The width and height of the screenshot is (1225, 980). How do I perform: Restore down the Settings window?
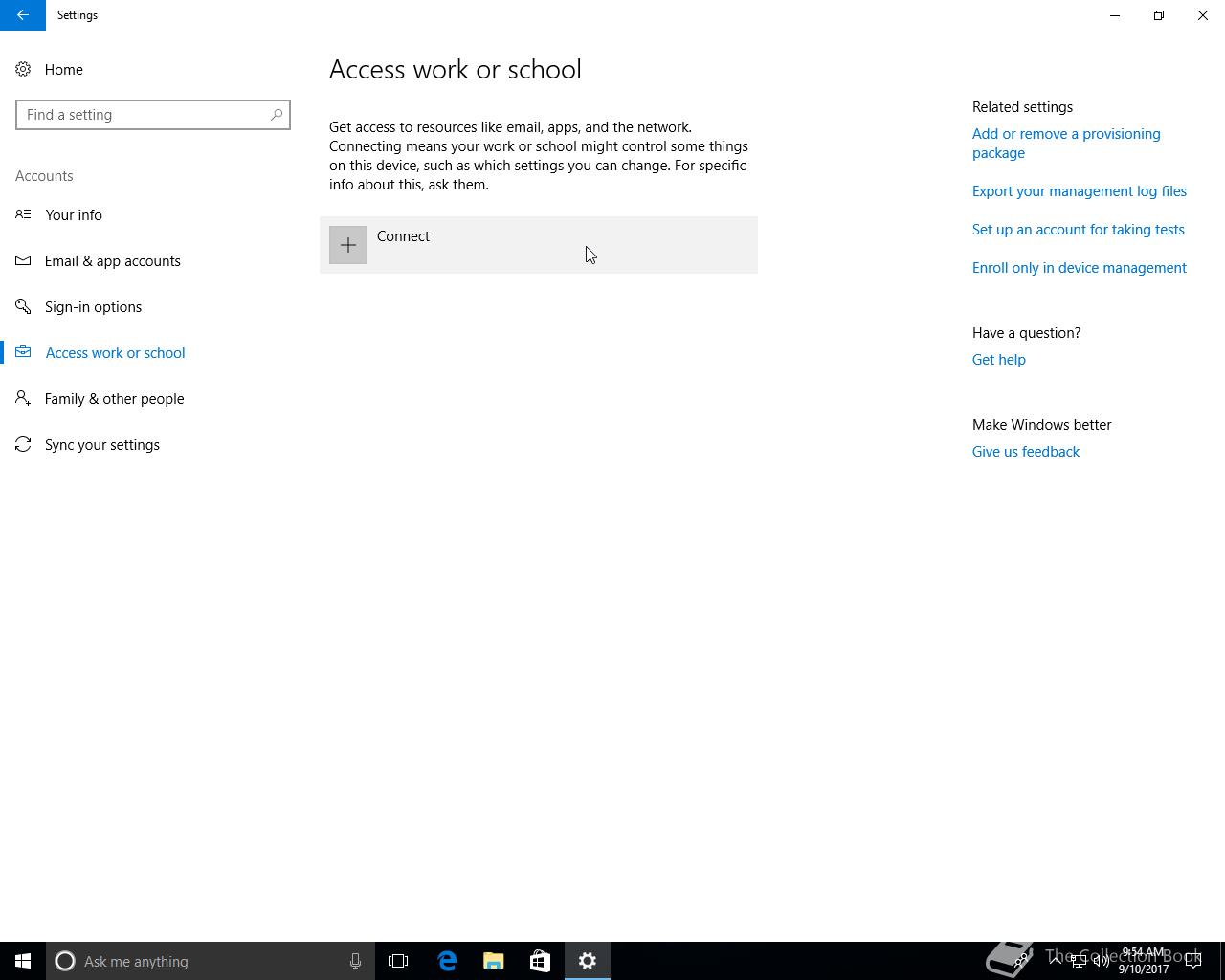tap(1159, 15)
